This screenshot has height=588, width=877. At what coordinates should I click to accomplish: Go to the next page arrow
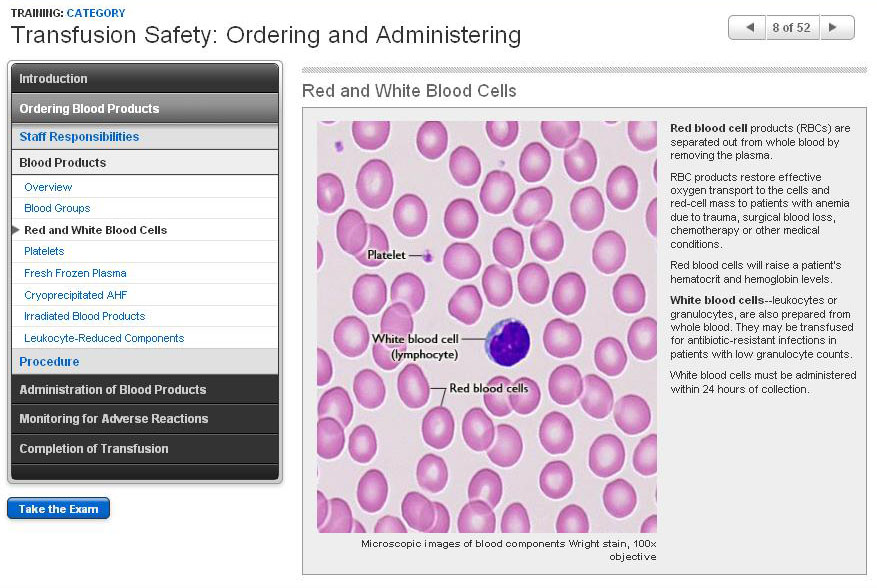click(836, 27)
